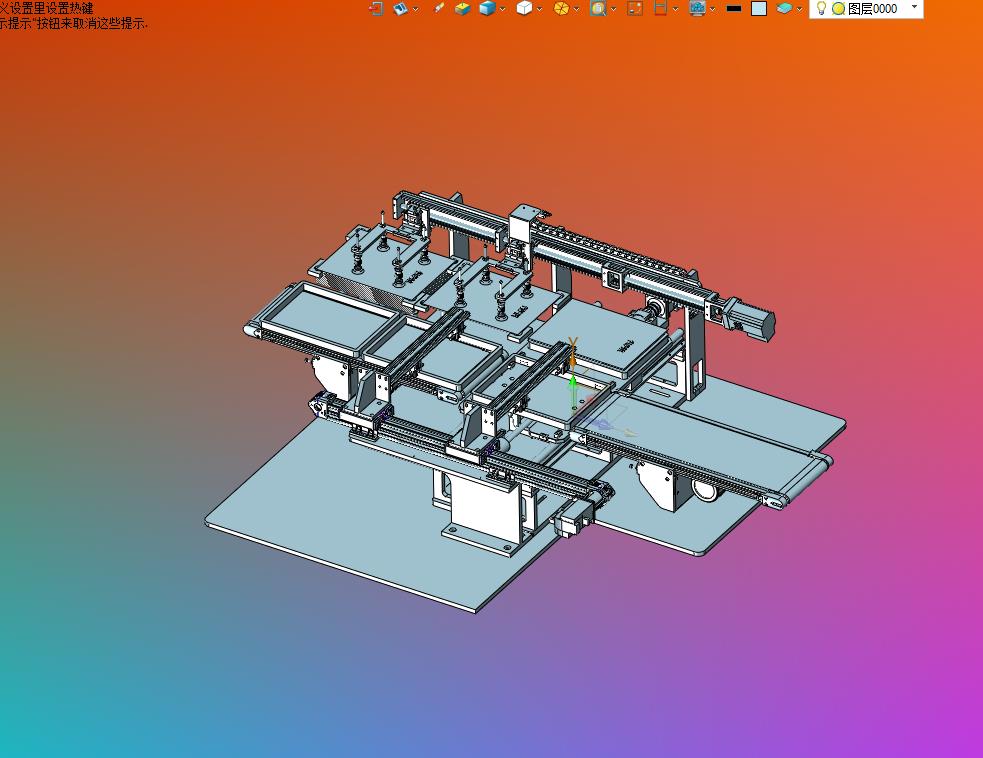Expand the magnifier zoom dropdown arrow

point(613,9)
